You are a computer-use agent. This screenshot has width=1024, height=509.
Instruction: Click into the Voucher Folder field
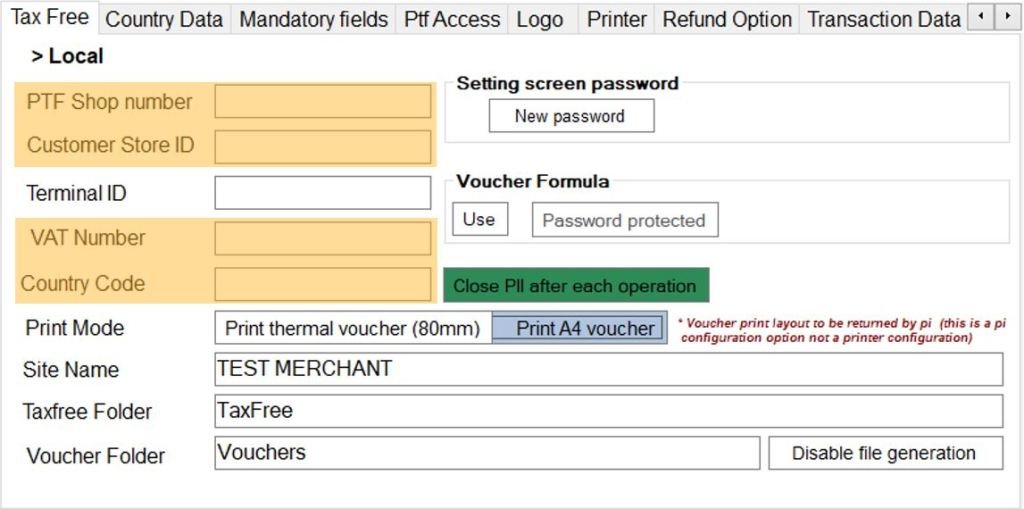click(x=487, y=453)
